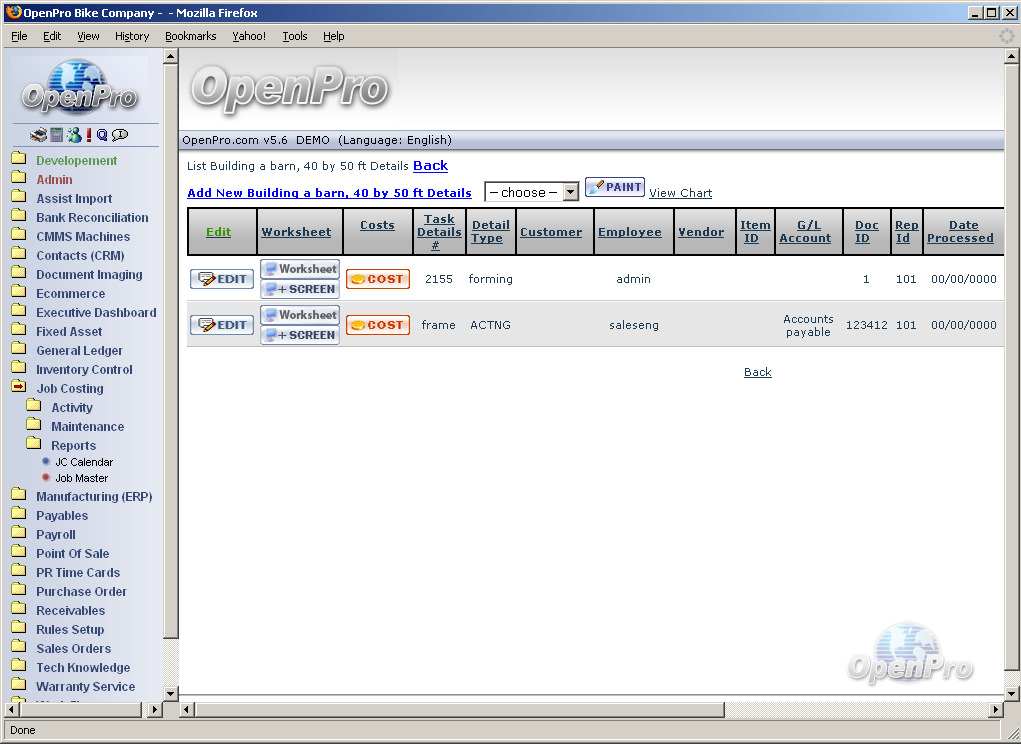Viewport: 1021px width, 744px height.
Task: Expand the Reports subfolder
Action: click(73, 446)
